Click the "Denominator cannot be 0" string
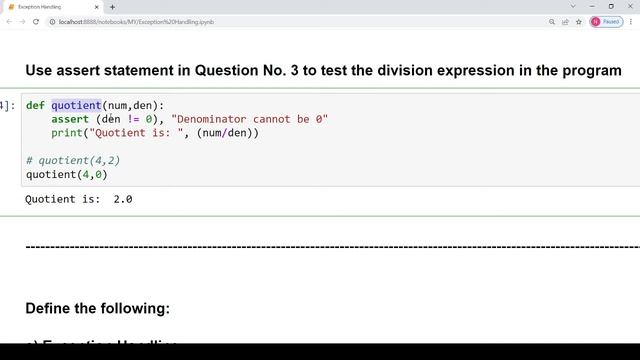The width and height of the screenshot is (640, 360). click(249, 119)
